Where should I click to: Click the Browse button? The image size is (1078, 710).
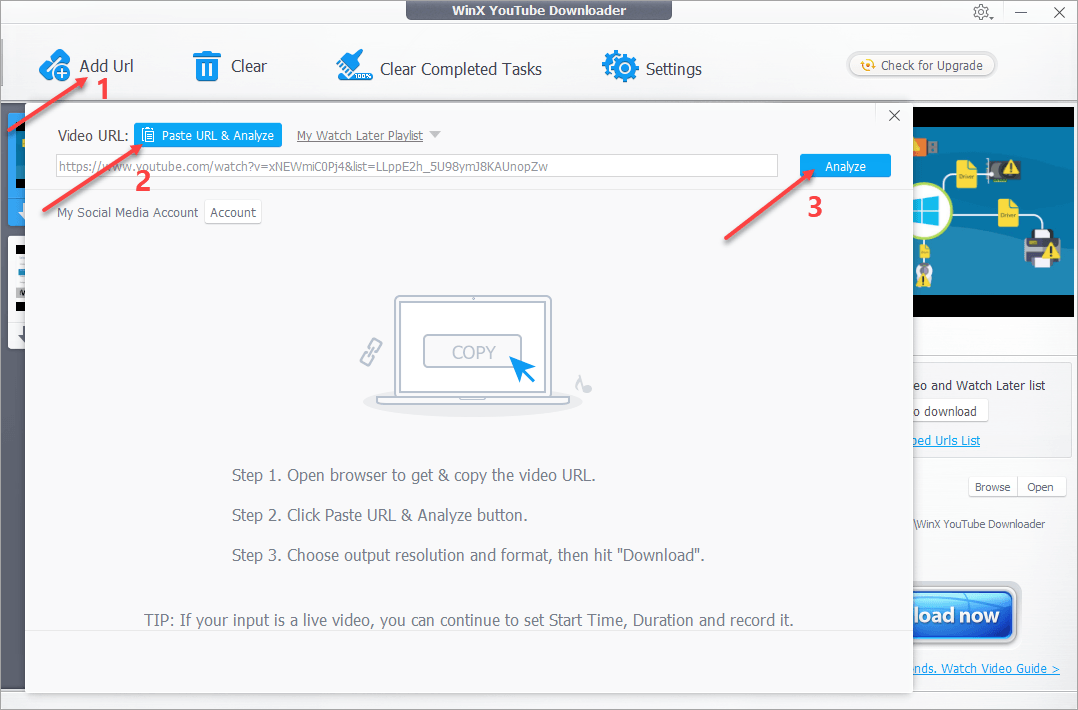pyautogui.click(x=992, y=487)
